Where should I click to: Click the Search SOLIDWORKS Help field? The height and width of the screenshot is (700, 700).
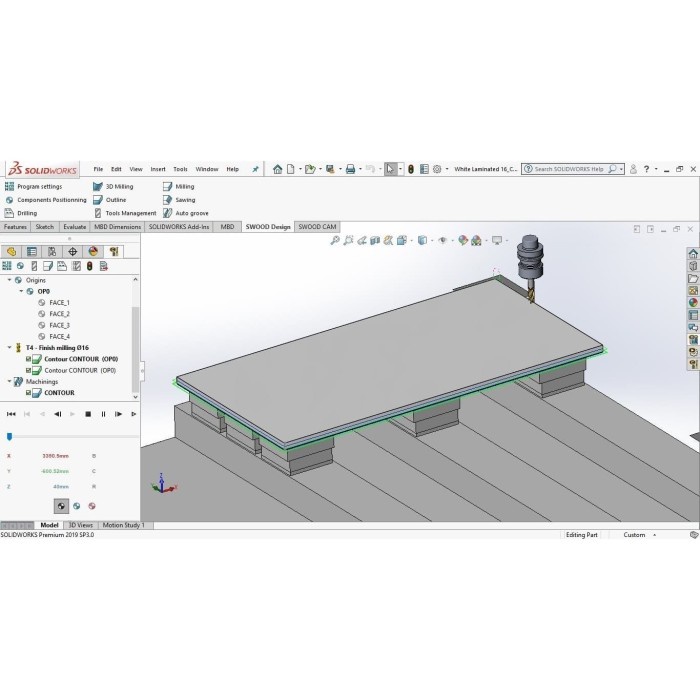coord(568,169)
